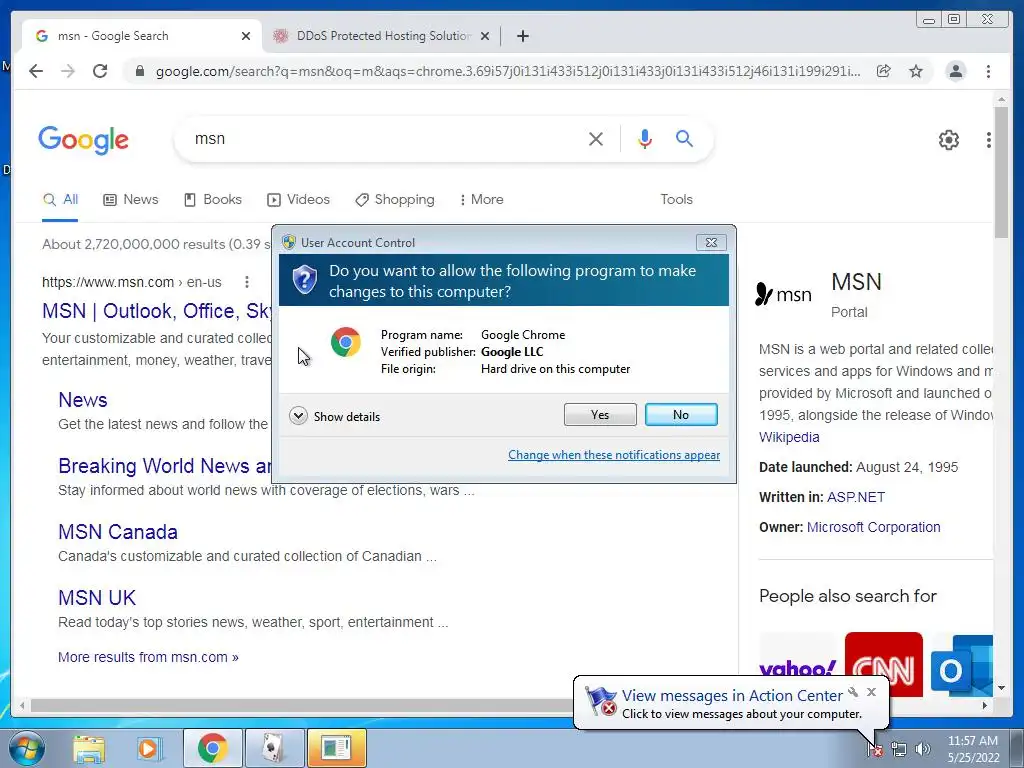Open the MSN UK sitelink
Viewport: 1024px width, 768px height.
97,598
